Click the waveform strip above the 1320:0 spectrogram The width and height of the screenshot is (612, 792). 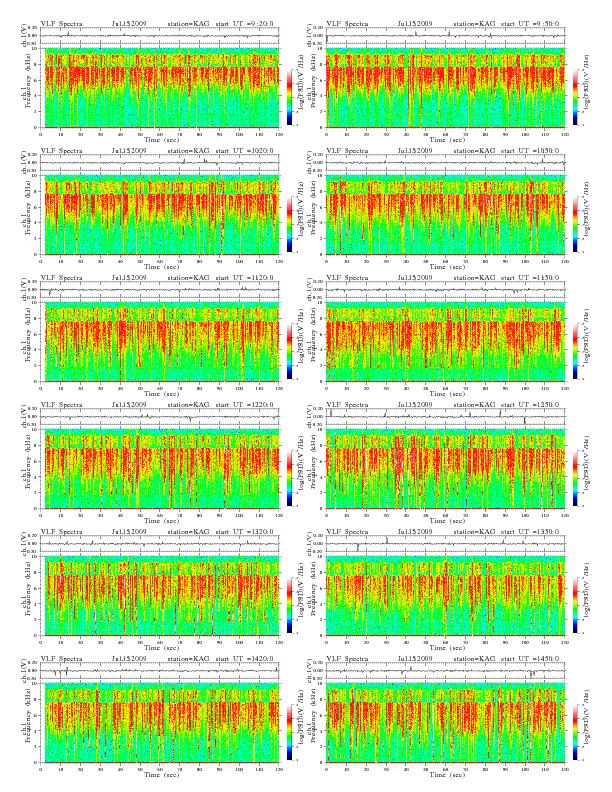tap(160, 544)
